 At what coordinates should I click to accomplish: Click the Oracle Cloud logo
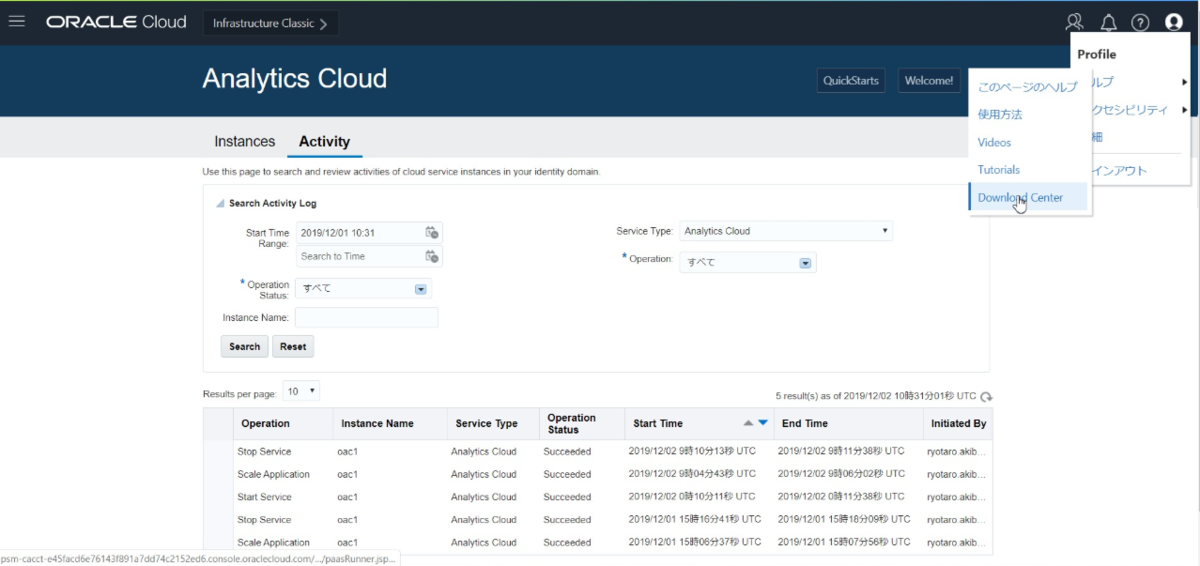pyautogui.click(x=116, y=22)
